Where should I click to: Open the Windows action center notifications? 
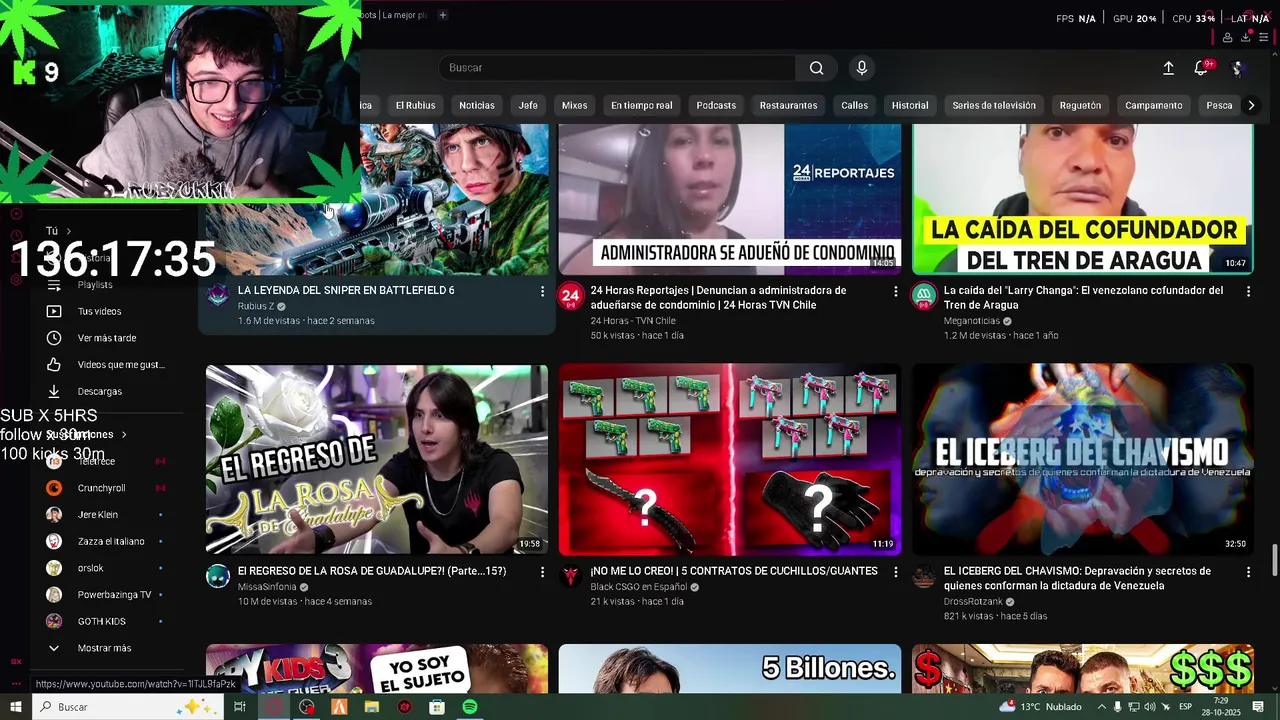[x=1259, y=707]
